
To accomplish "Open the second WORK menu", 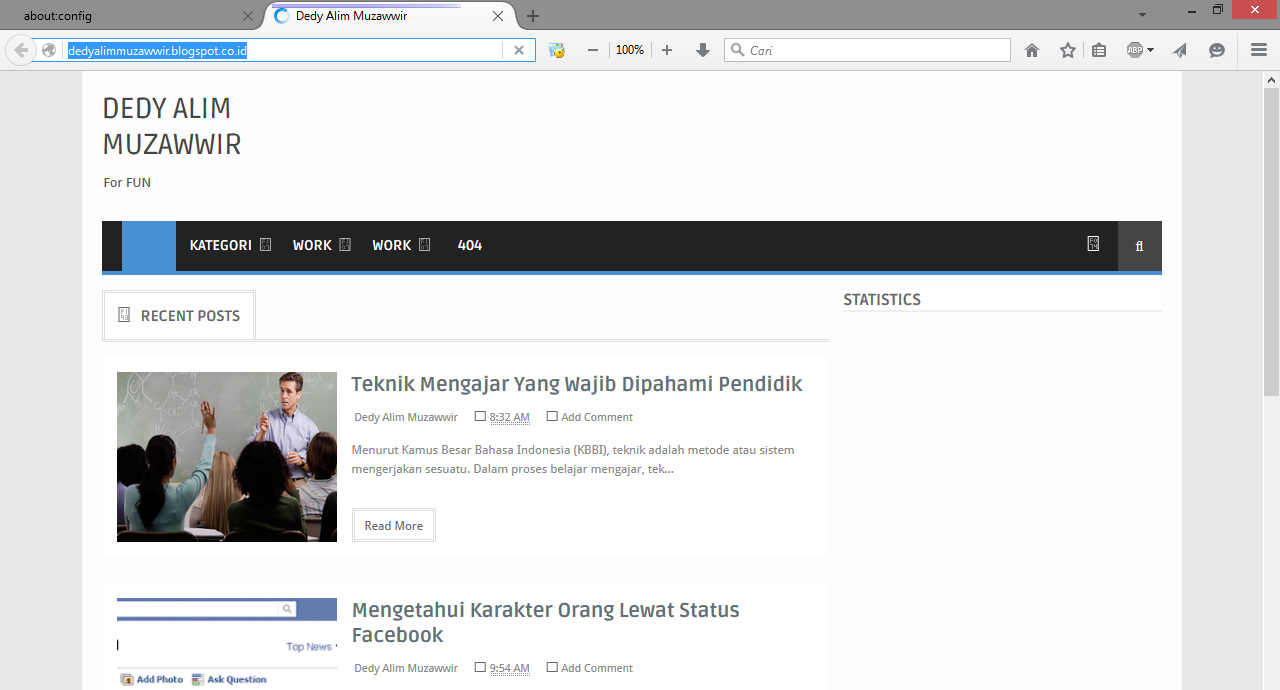I will click(392, 245).
